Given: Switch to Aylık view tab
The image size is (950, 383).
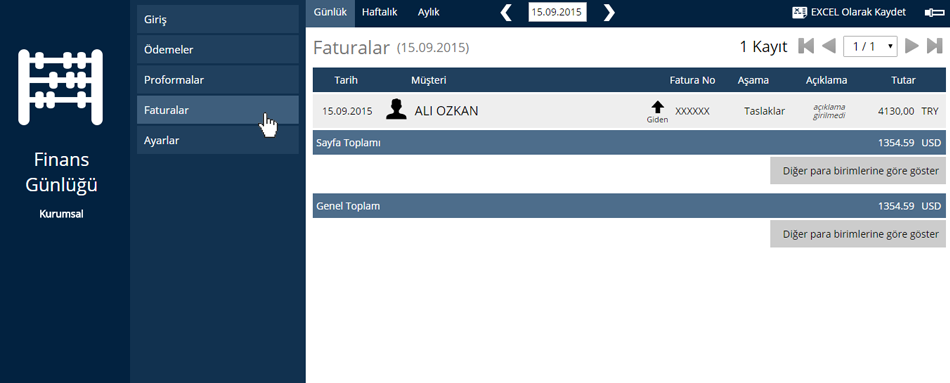Looking at the screenshot, I should 428,12.
